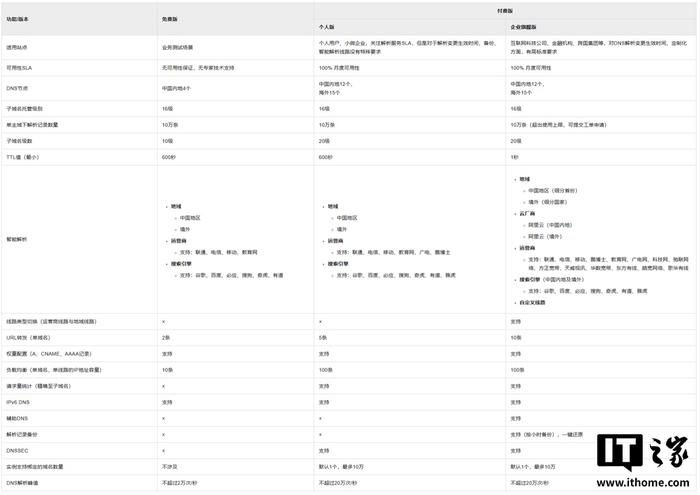Click the 付费版 column header
This screenshot has width=700, height=495.
coord(505,9)
